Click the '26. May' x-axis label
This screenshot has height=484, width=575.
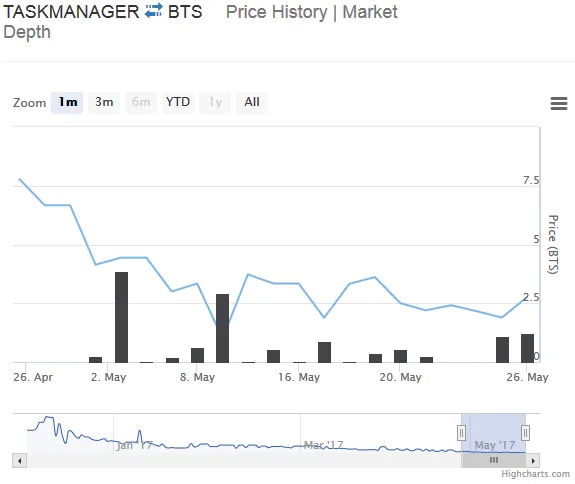(x=527, y=377)
